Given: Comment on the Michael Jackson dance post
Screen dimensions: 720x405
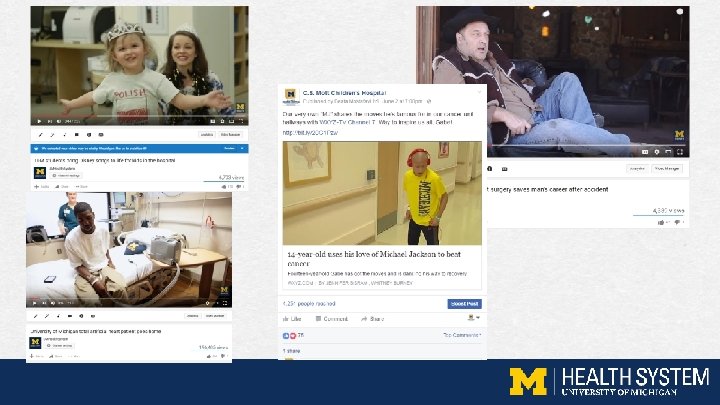Looking at the screenshot, I should (x=332, y=319).
